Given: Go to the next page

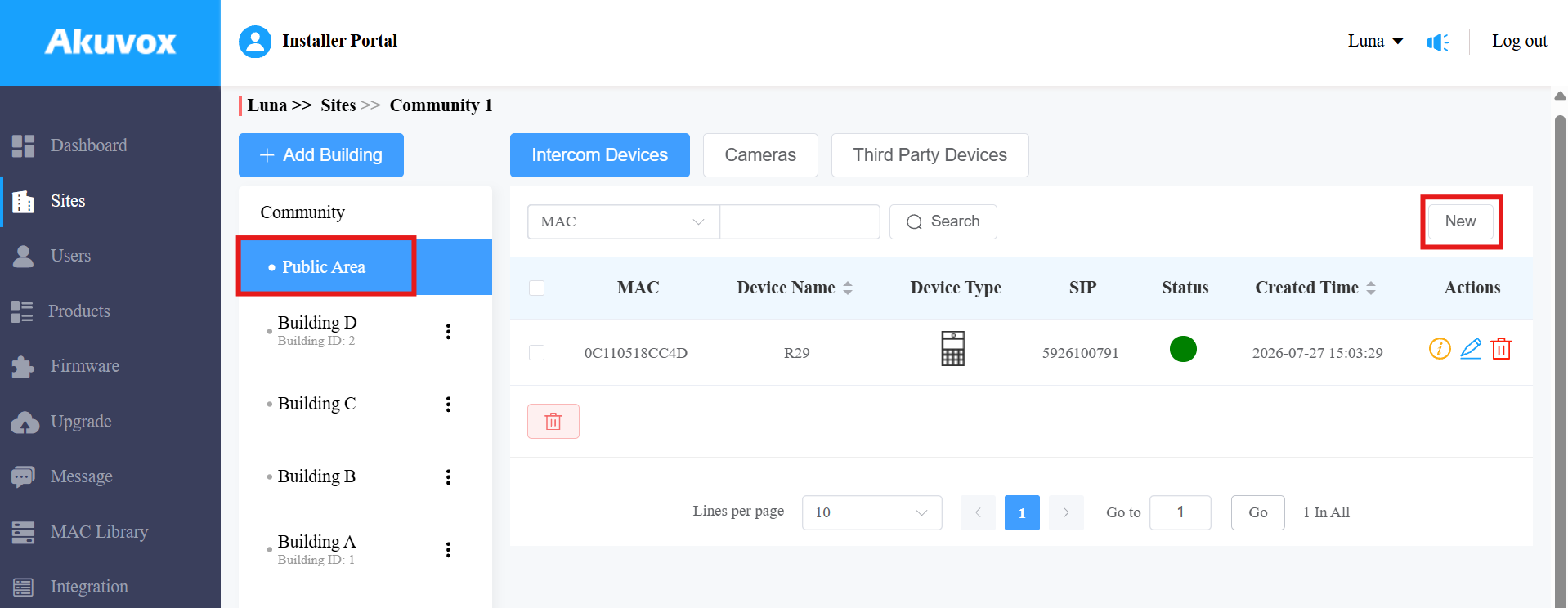Looking at the screenshot, I should [x=1066, y=512].
